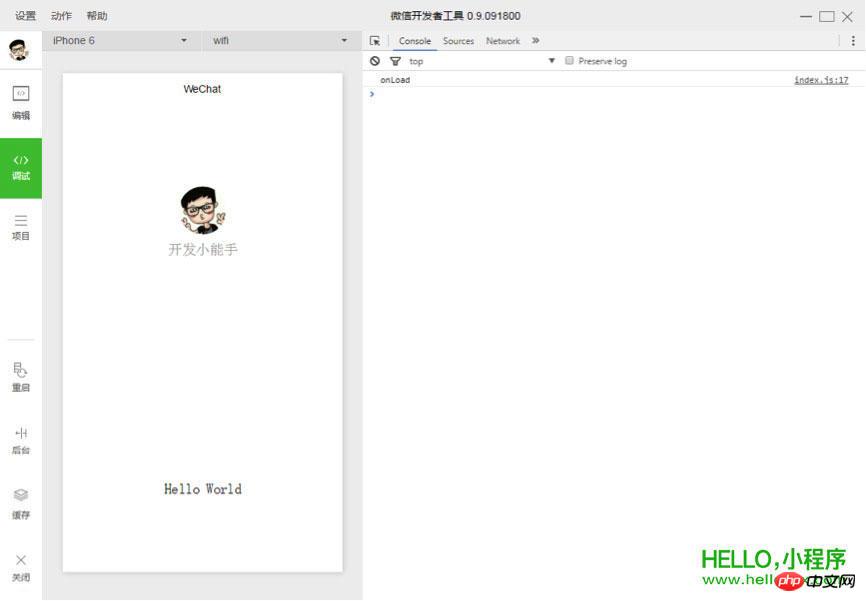Open the 缓存 cache option

(x=21, y=503)
